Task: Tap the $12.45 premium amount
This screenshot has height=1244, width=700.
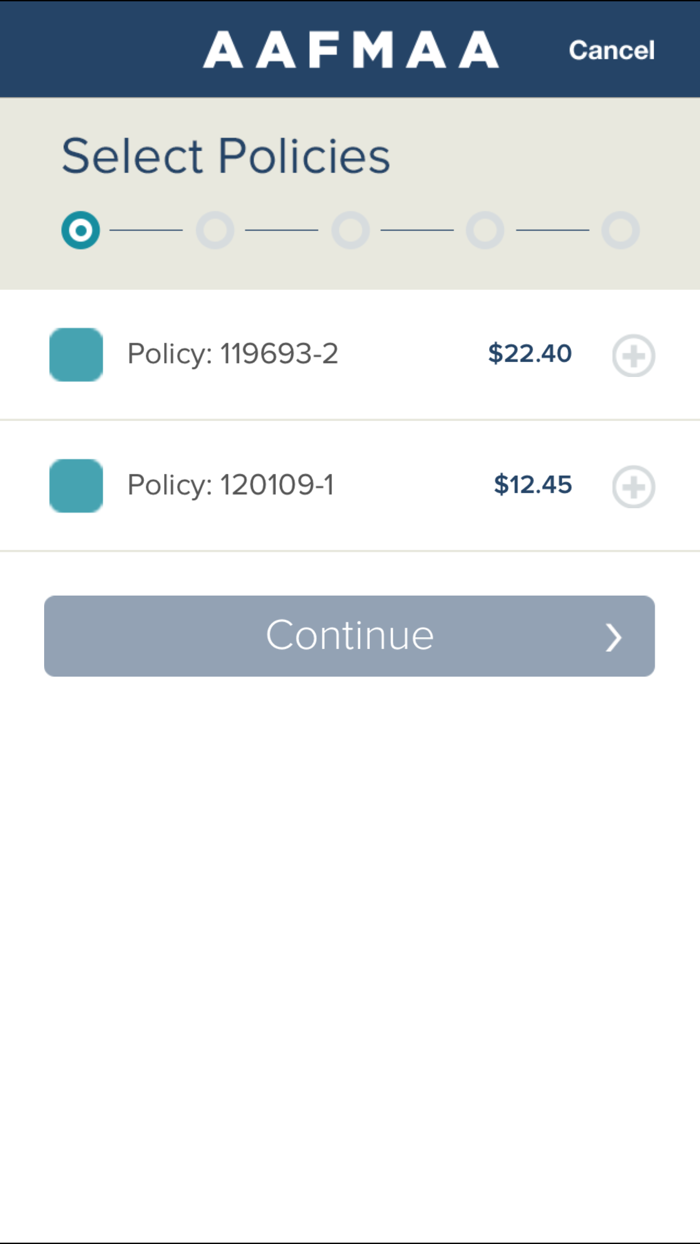Action: click(x=533, y=486)
